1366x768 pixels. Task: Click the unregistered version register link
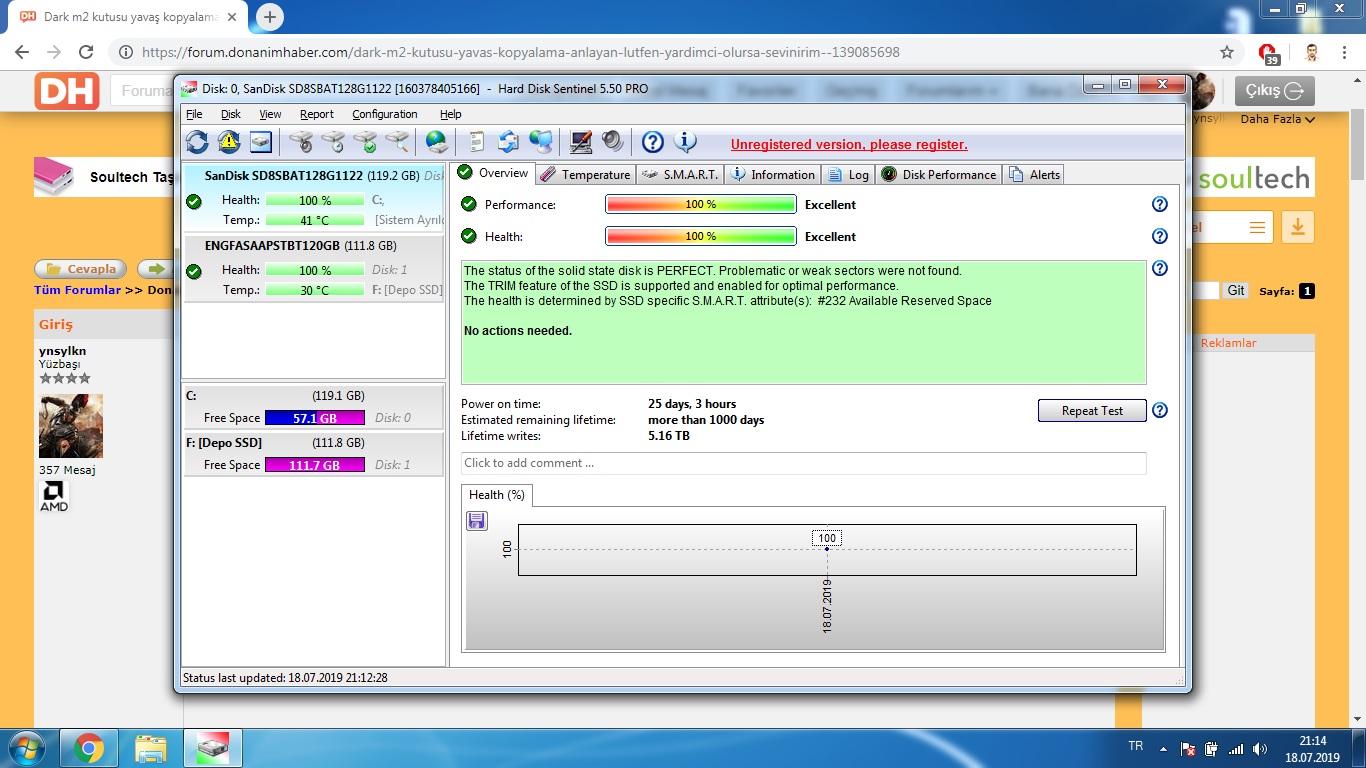pos(849,145)
